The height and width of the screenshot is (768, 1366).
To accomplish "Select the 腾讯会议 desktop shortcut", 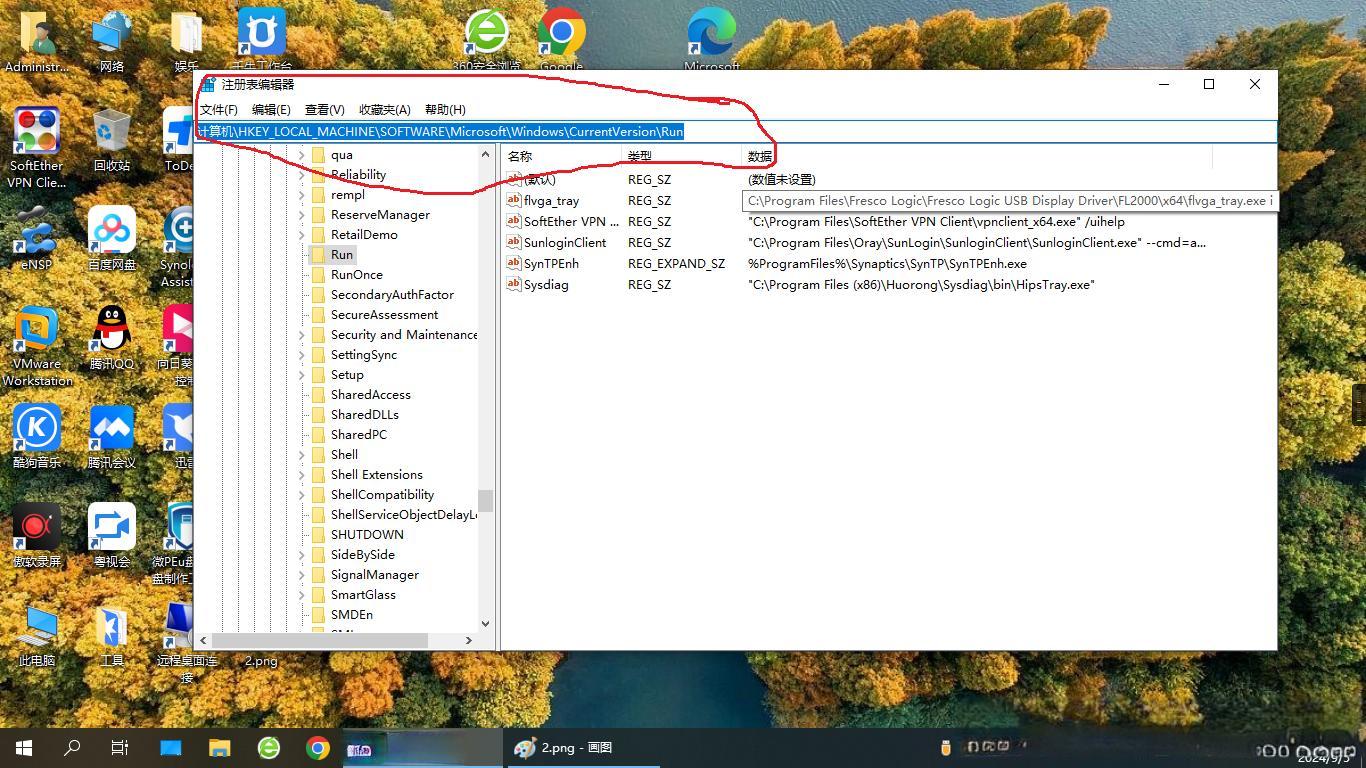I will [x=112, y=436].
